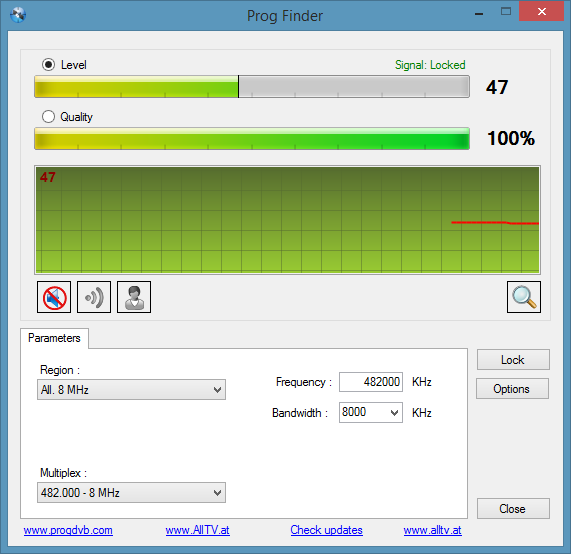The width and height of the screenshot is (571, 554).
Task: Click the Lock button
Action: (513, 360)
